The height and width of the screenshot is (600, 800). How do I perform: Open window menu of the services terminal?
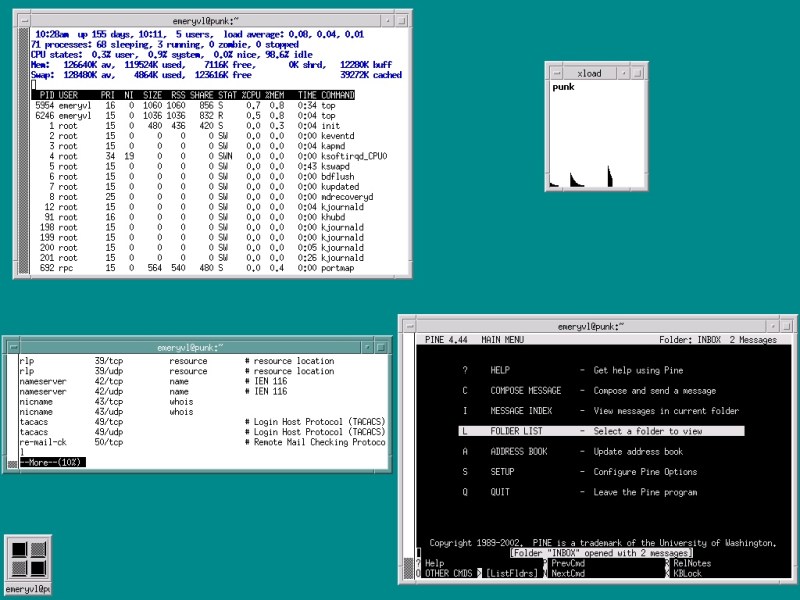pos(11,346)
